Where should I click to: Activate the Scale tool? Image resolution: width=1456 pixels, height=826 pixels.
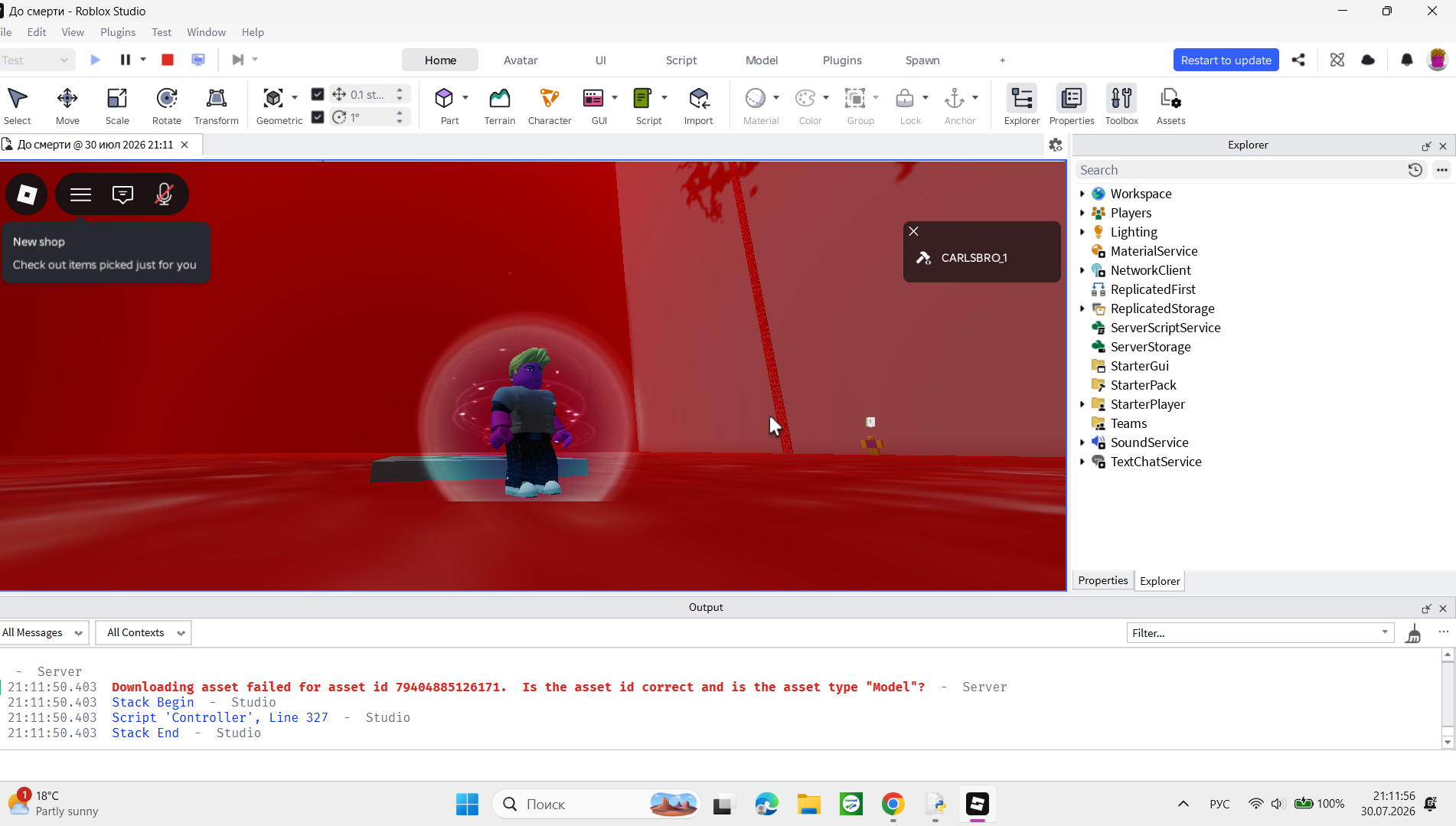point(117,106)
